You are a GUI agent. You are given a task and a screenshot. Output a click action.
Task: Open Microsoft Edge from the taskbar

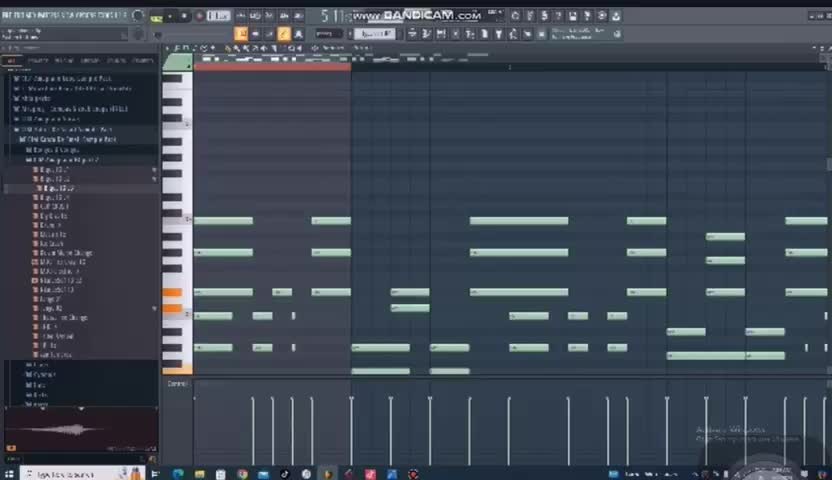pyautogui.click(x=178, y=474)
